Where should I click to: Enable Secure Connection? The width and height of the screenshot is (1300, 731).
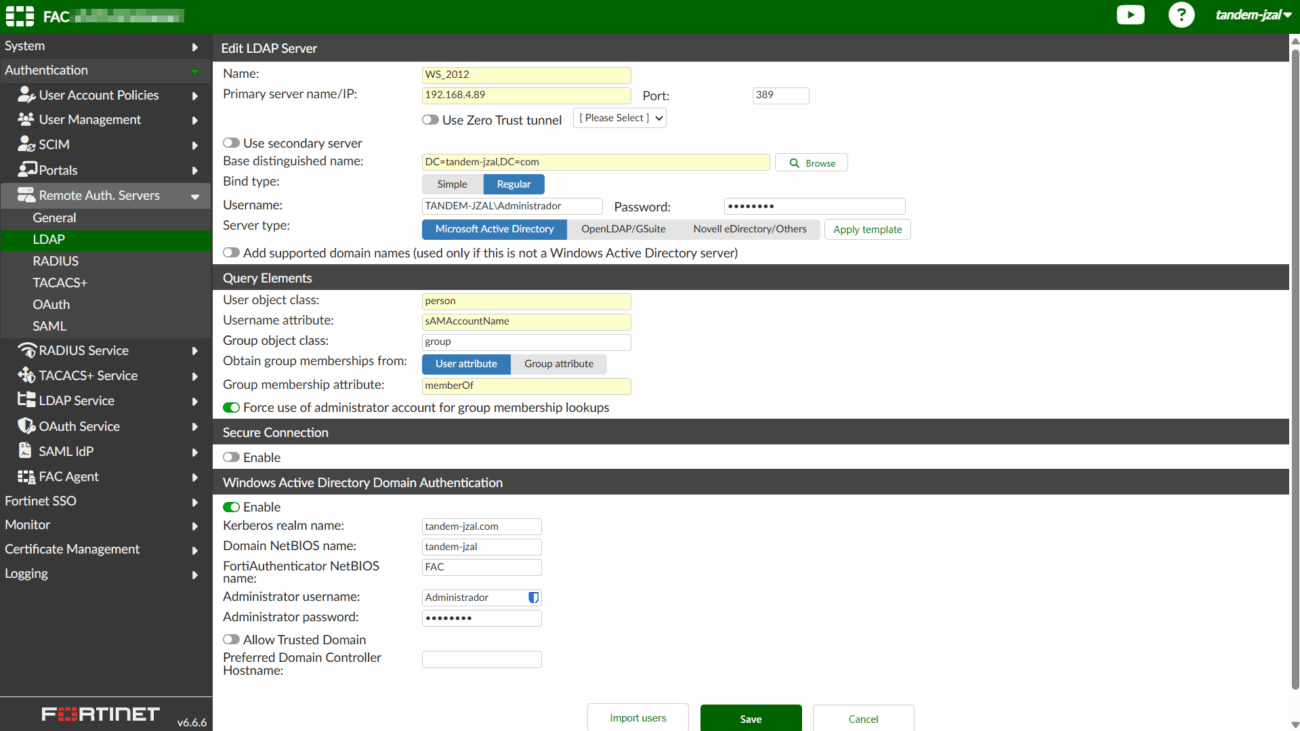pos(231,457)
